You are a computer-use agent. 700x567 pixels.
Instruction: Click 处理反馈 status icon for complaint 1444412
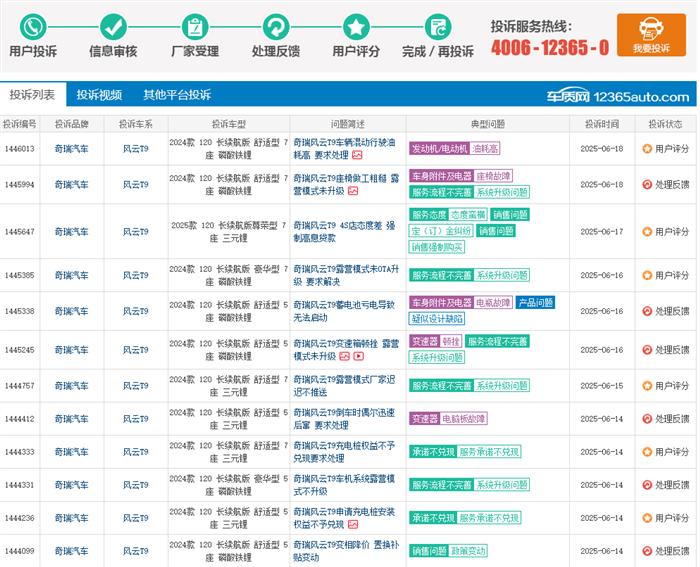coord(647,419)
